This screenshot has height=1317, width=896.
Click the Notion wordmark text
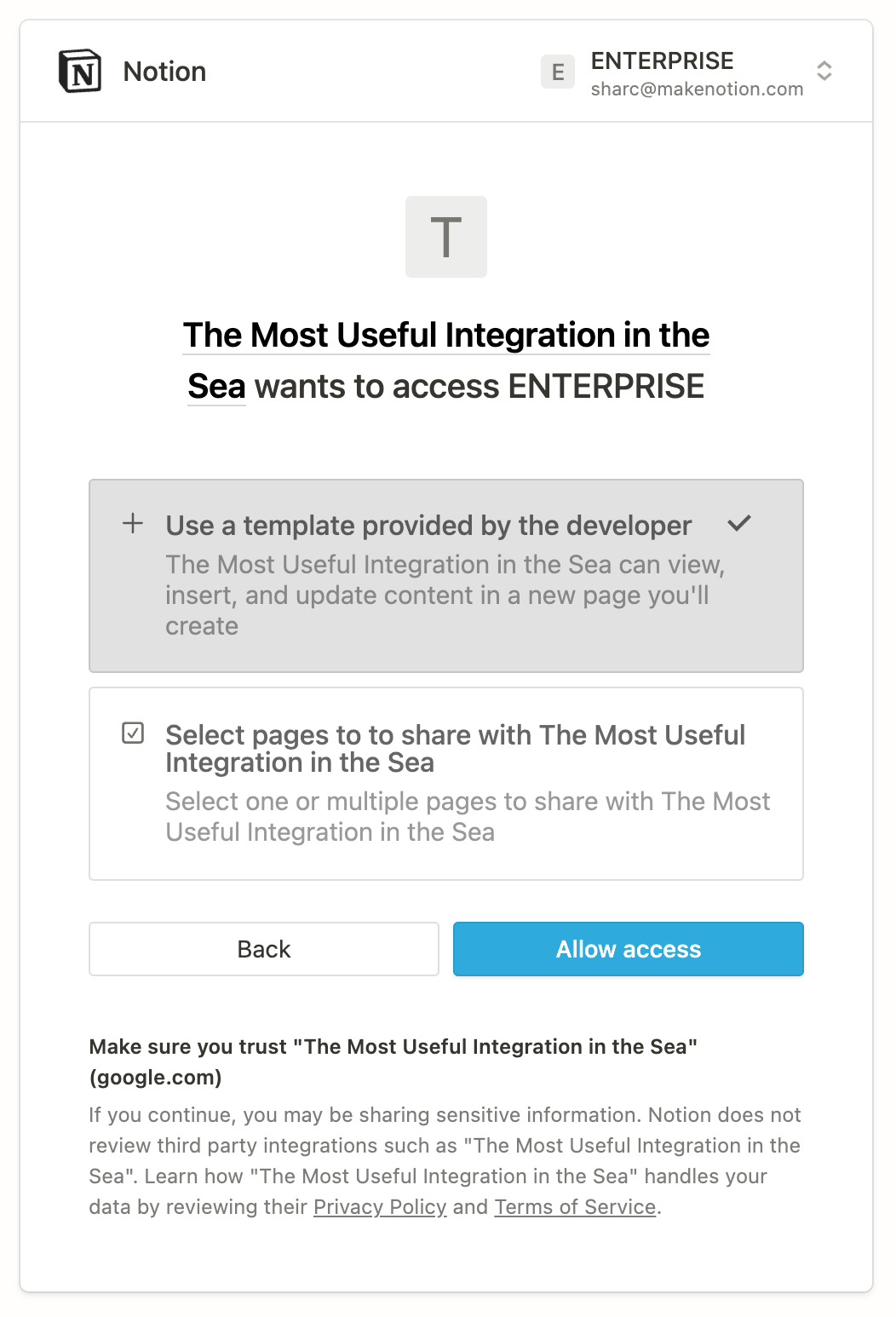[x=164, y=72]
